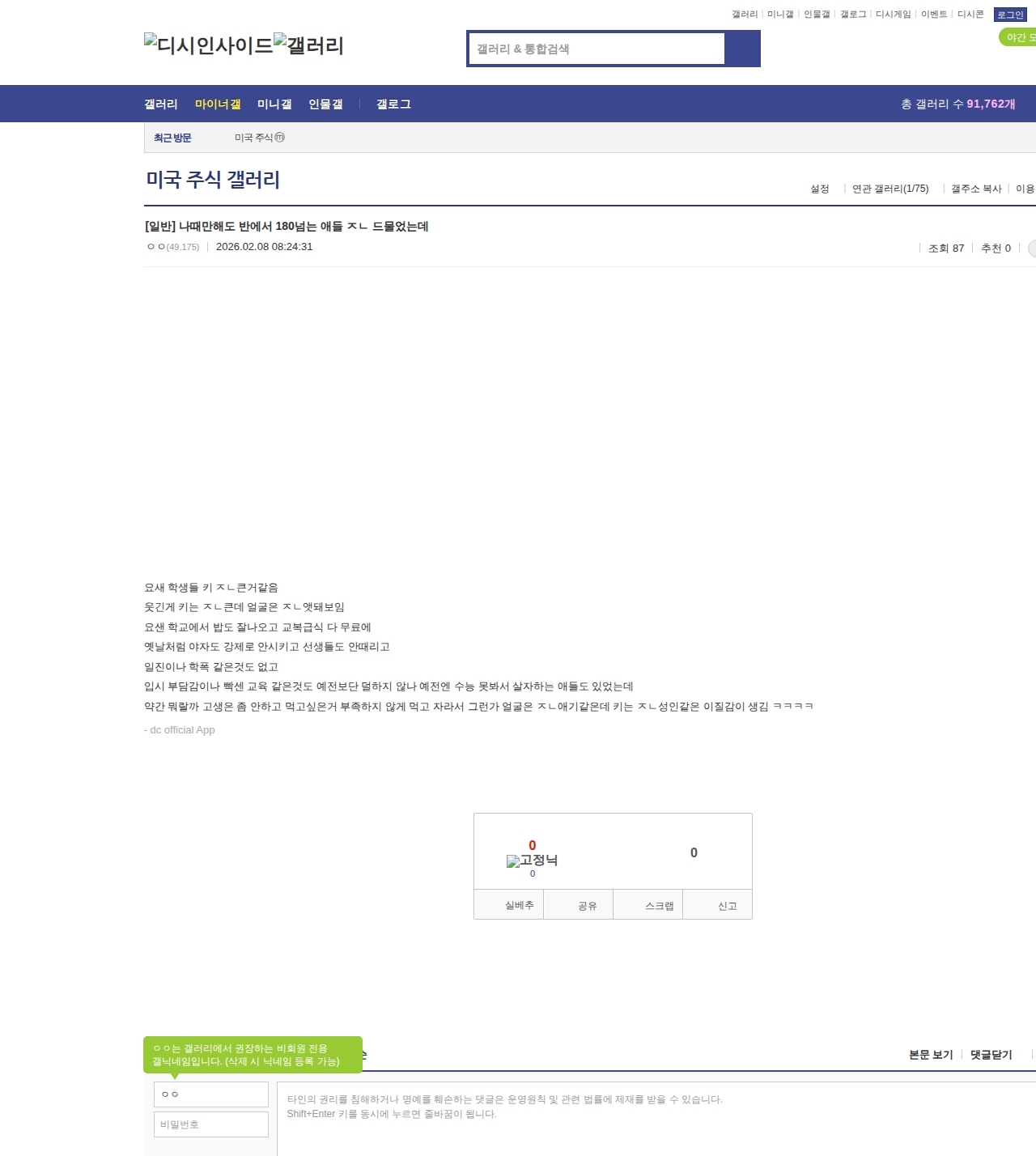Click the line 일진이나 학폭 같은것도 없고

pyautogui.click(x=211, y=667)
